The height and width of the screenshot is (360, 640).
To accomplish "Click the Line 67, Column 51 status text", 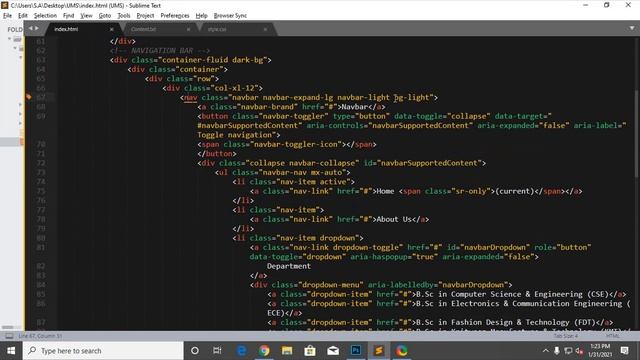I will (40, 336).
